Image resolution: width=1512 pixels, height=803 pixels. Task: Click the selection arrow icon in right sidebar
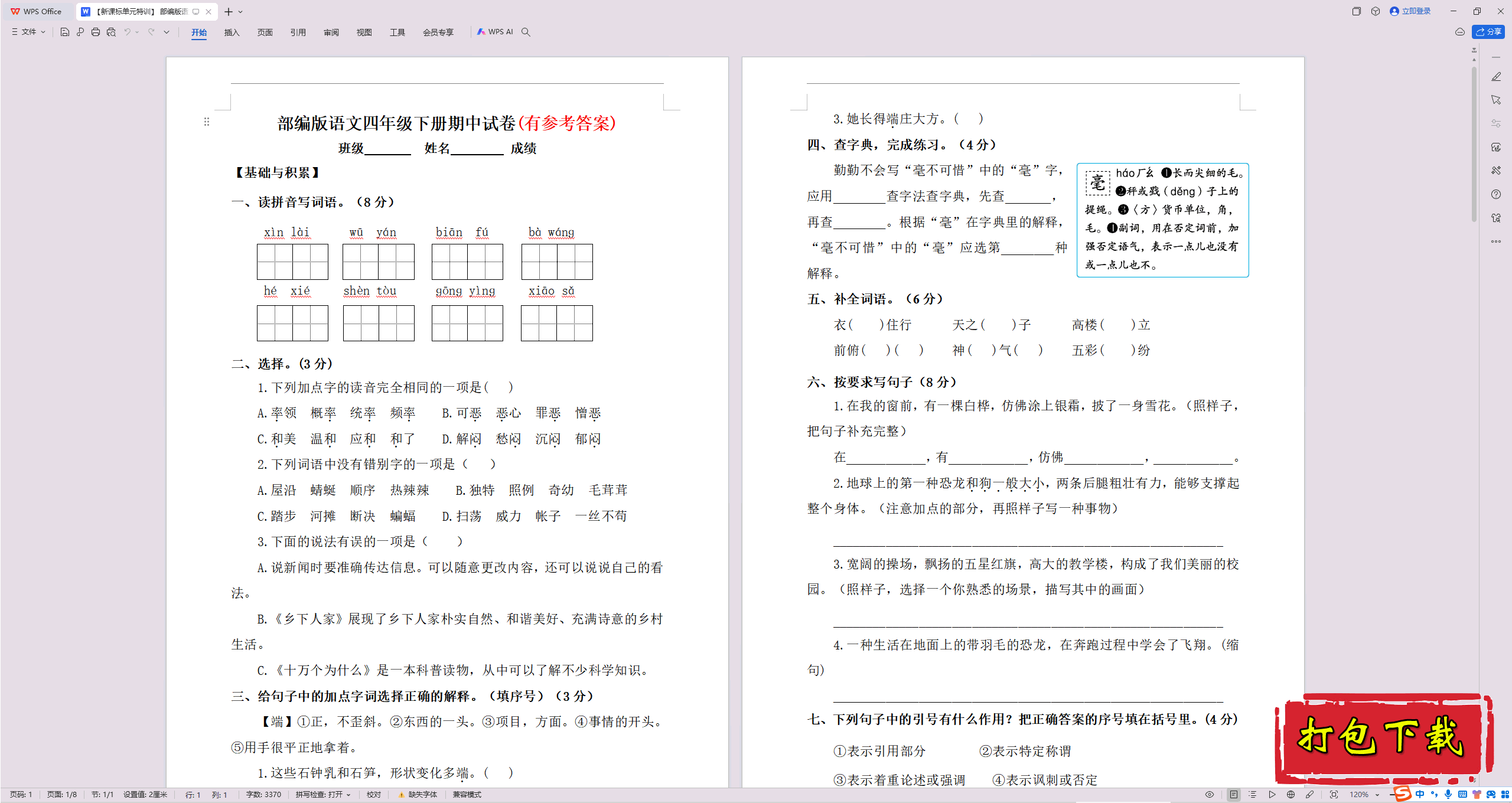point(1496,100)
